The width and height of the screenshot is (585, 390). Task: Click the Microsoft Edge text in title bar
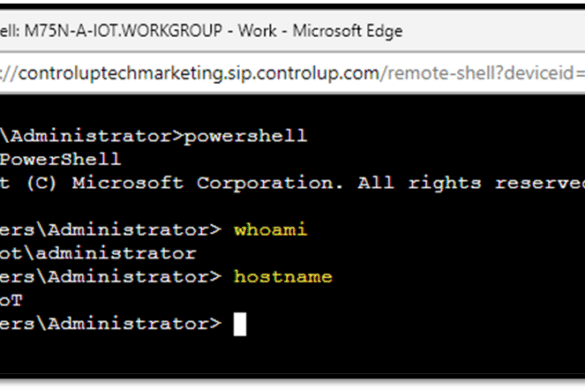pos(347,31)
